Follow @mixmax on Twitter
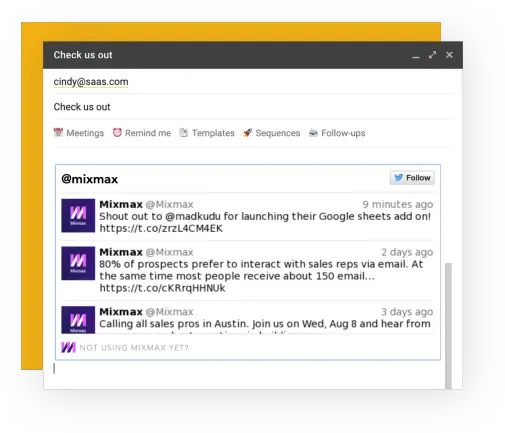Image resolution: width=505 pixels, height=433 pixels. [x=412, y=178]
